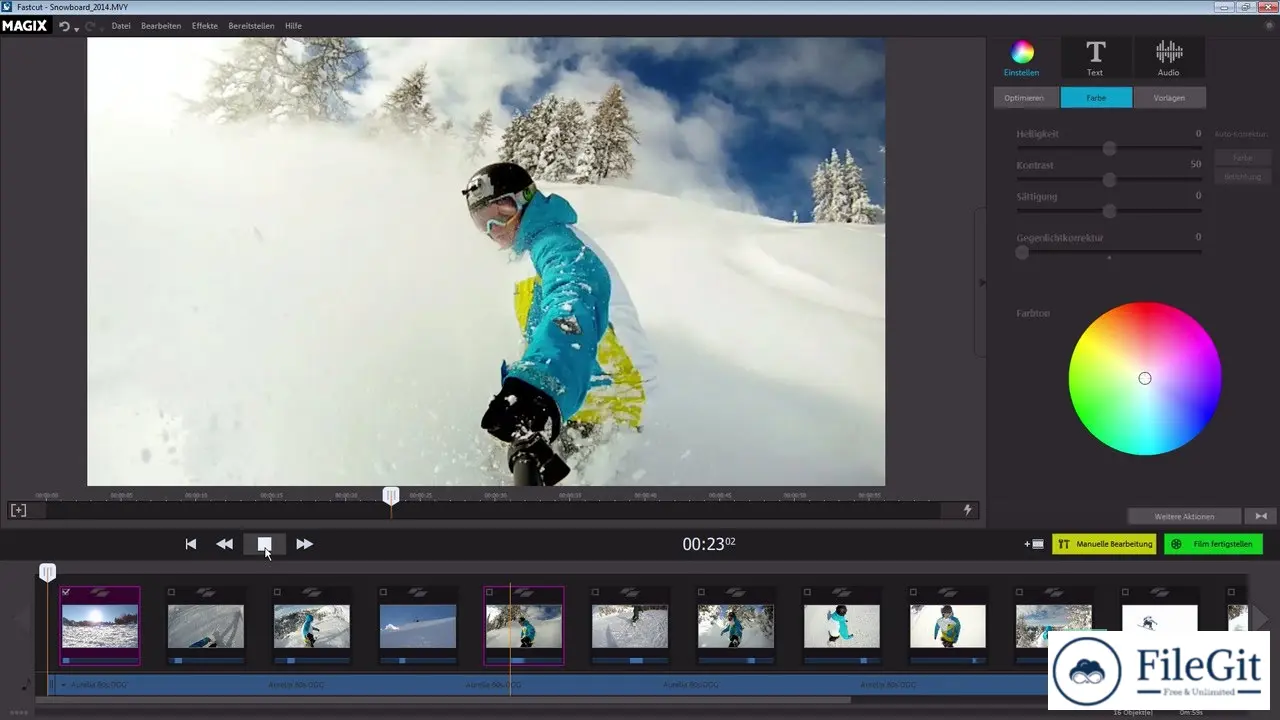The image size is (1280, 720).
Task: Select the first clip thumbnail with sun
Action: 100,626
